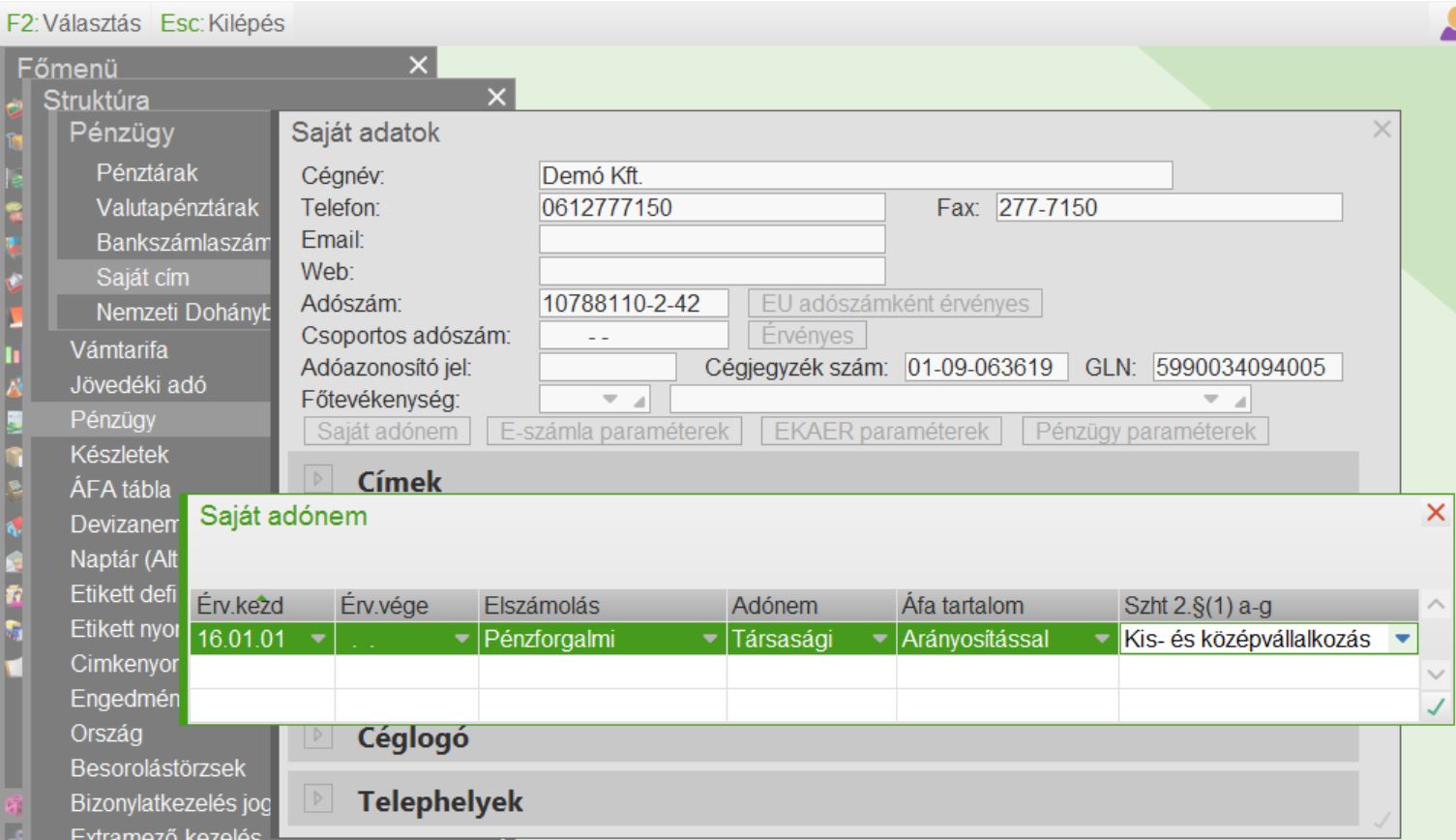
Task: Confirm the Saját adónem grid with the green checkmark
Action: tap(1436, 707)
